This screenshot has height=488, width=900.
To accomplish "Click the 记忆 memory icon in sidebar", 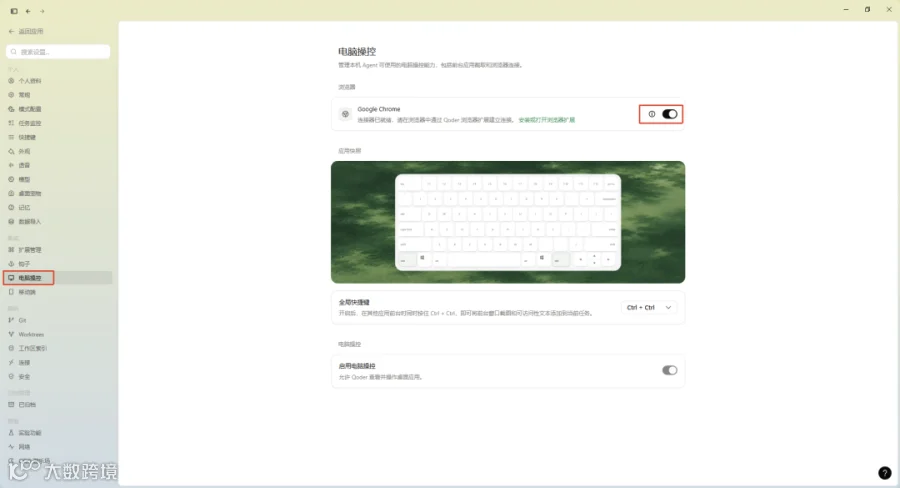I will (x=11, y=207).
